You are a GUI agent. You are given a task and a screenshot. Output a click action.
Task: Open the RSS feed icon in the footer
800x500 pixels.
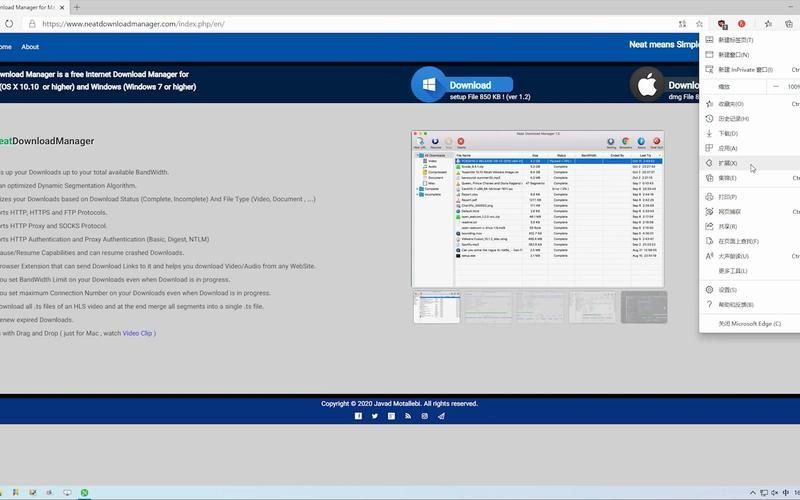pos(408,416)
